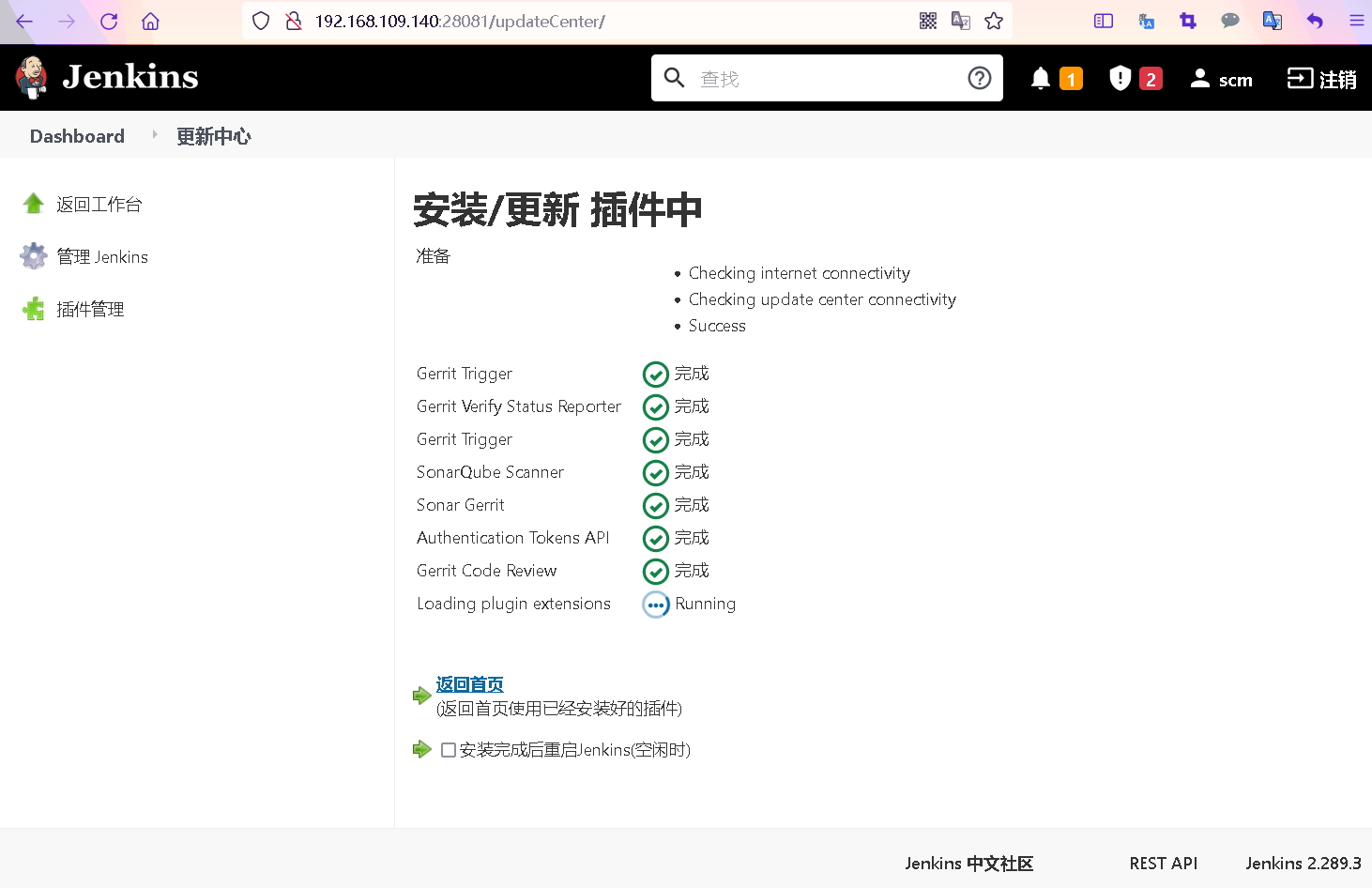Click the 返回首页 link
The image size is (1372, 888).
coord(469,684)
